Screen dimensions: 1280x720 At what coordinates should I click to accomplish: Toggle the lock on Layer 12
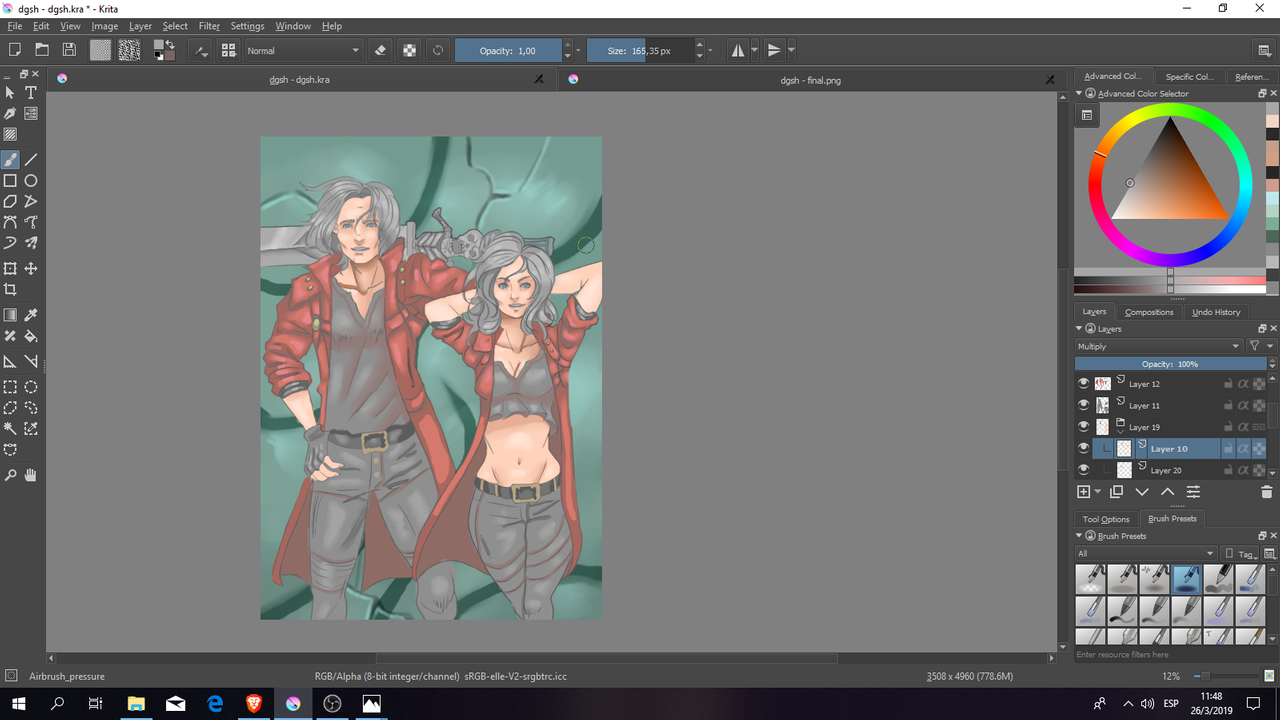(1227, 384)
